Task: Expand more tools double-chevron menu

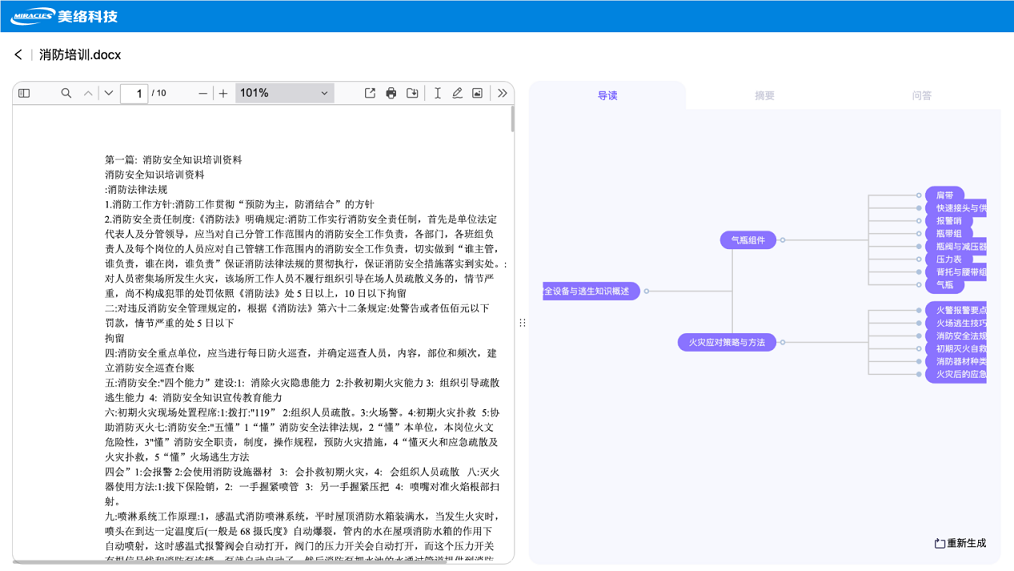Action: [502, 93]
